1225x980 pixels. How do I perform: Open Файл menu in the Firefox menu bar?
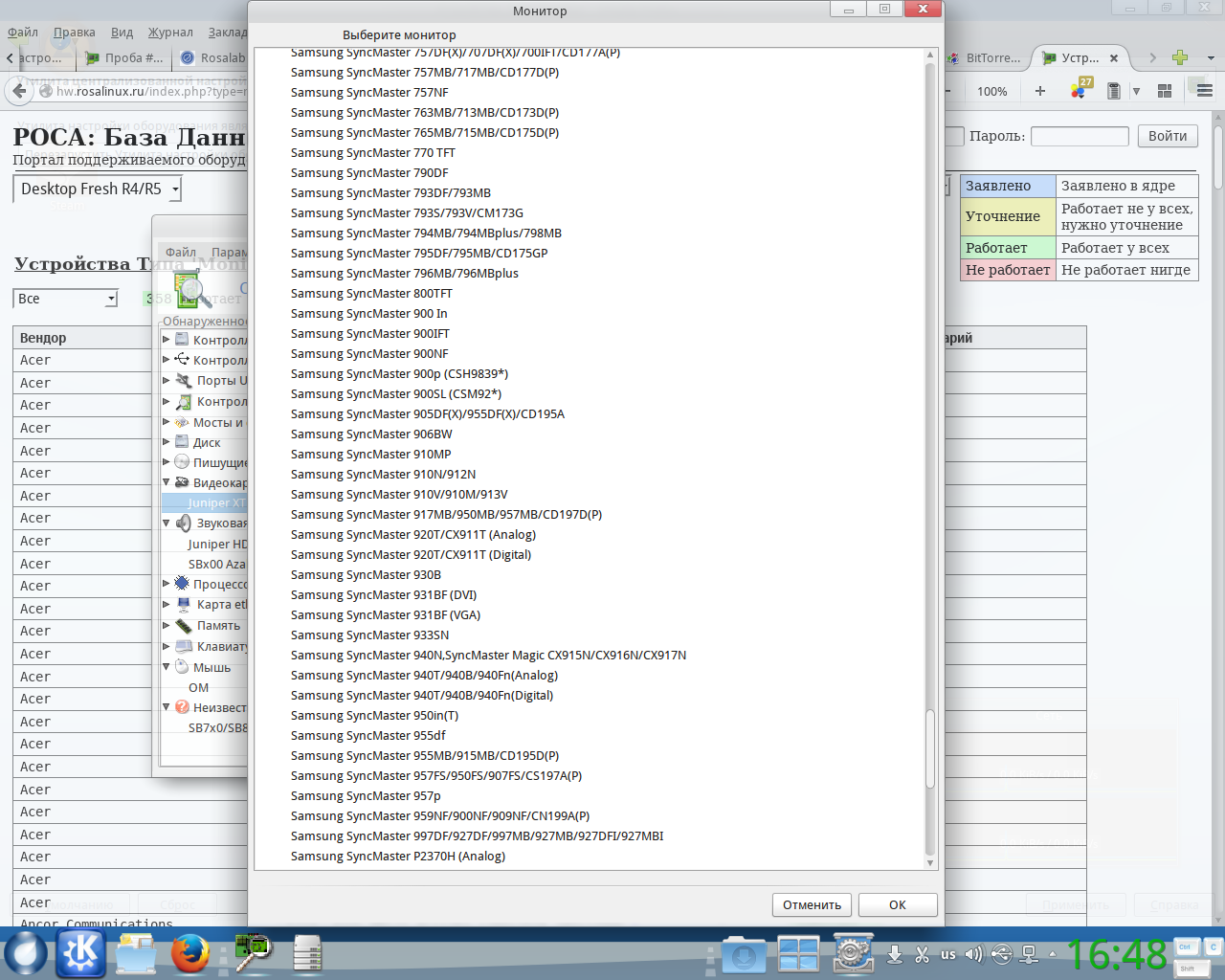coord(23,33)
